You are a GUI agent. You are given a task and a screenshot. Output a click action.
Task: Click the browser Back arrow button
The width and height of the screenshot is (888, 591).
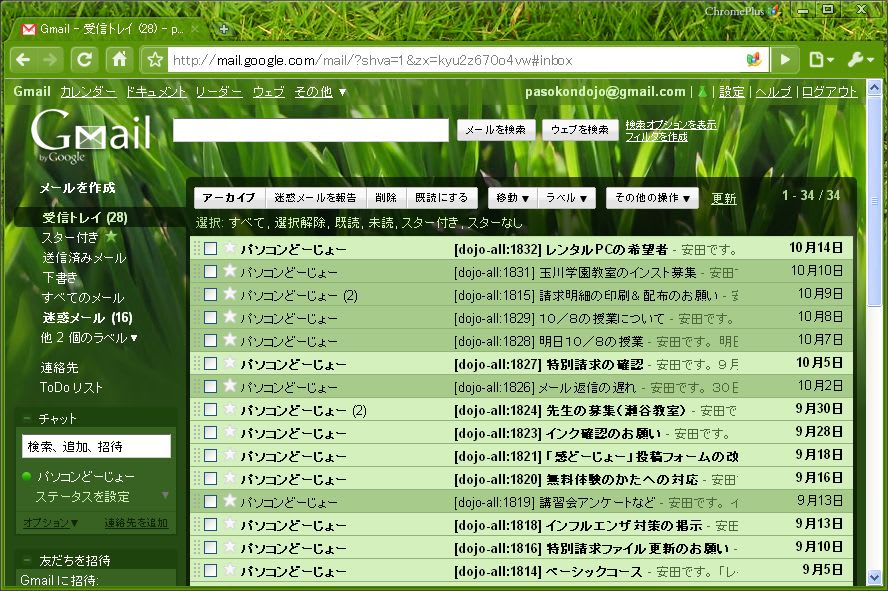22,59
